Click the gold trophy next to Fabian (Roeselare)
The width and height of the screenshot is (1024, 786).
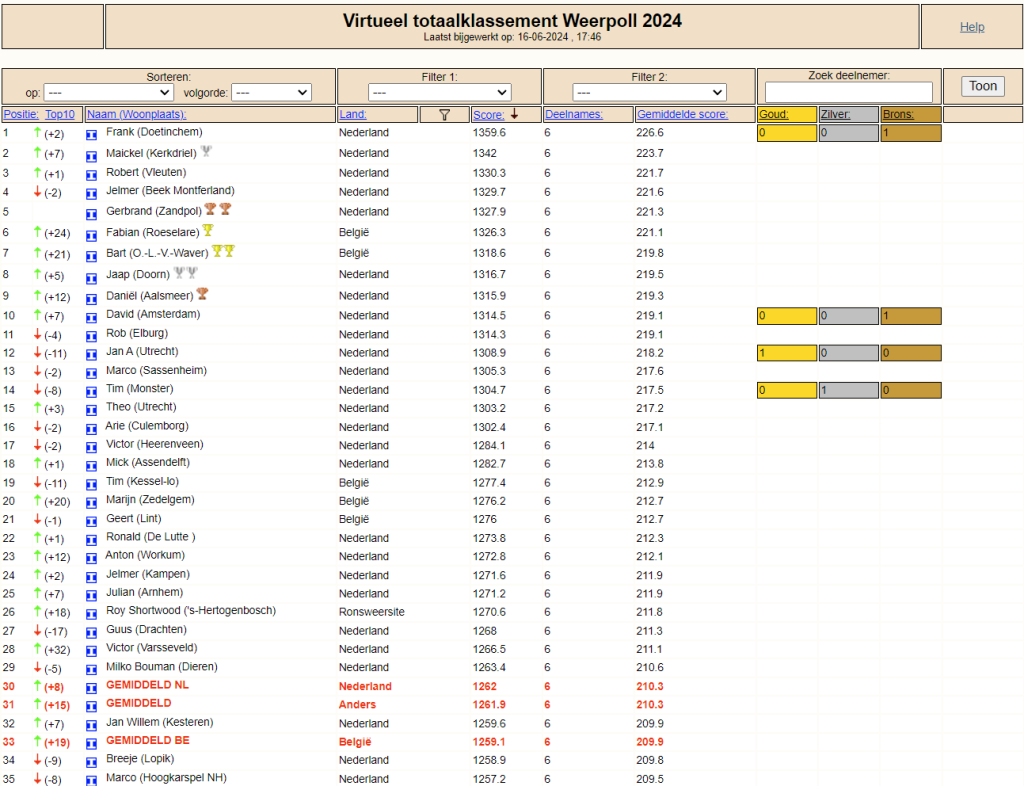pos(208,230)
